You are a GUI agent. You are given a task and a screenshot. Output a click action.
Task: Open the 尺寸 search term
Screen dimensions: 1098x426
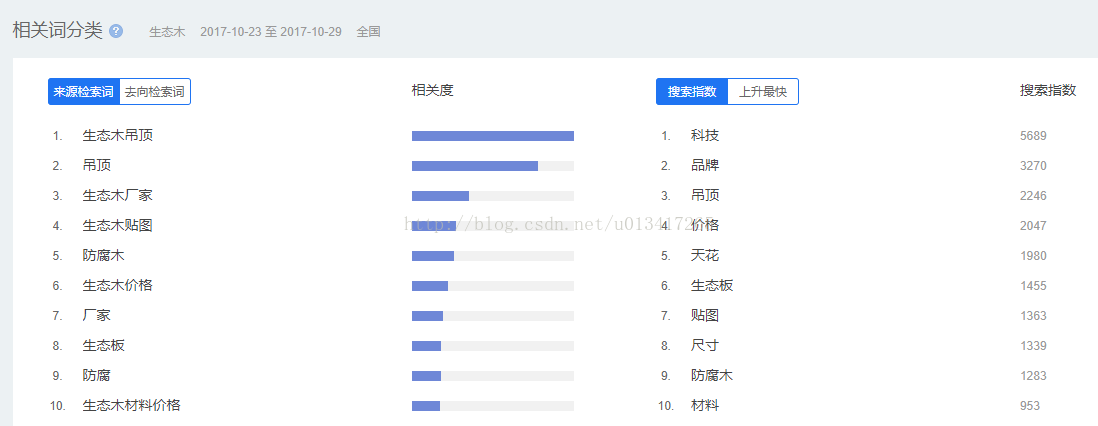[x=704, y=346]
